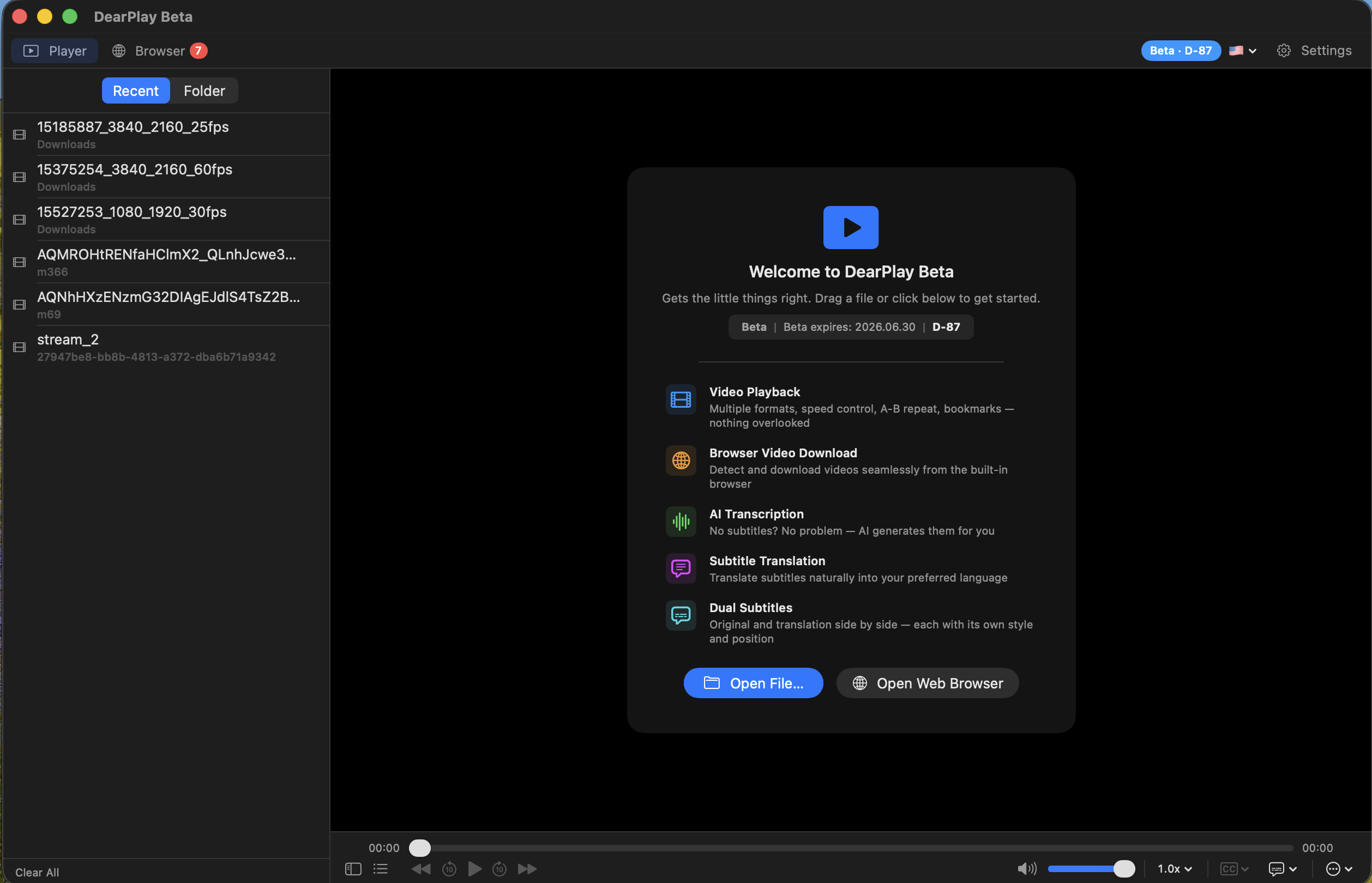Click the elapsed time 00:00 label
This screenshot has width=1372, height=883.
coord(384,848)
